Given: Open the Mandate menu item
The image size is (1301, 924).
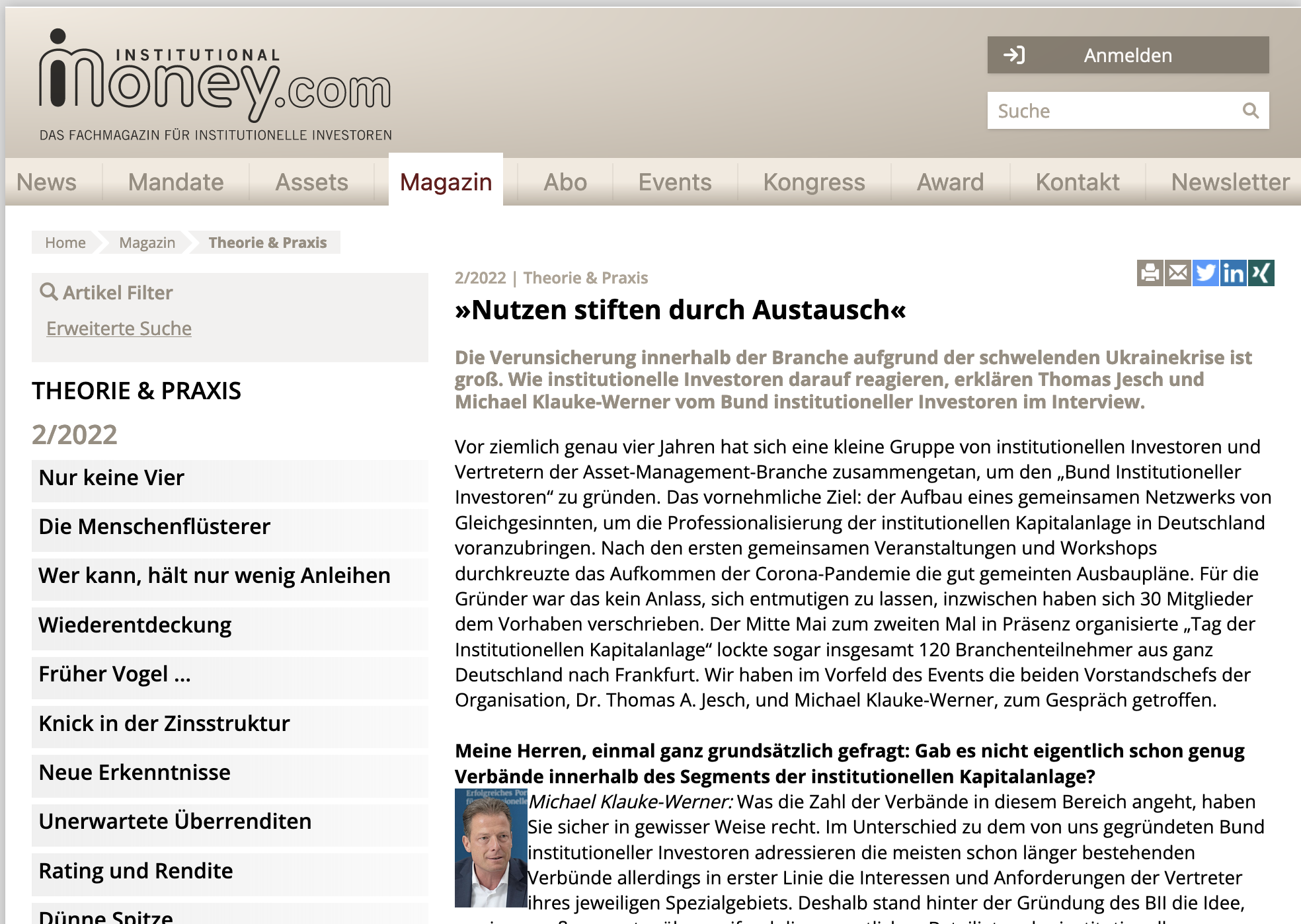Looking at the screenshot, I should point(176,182).
